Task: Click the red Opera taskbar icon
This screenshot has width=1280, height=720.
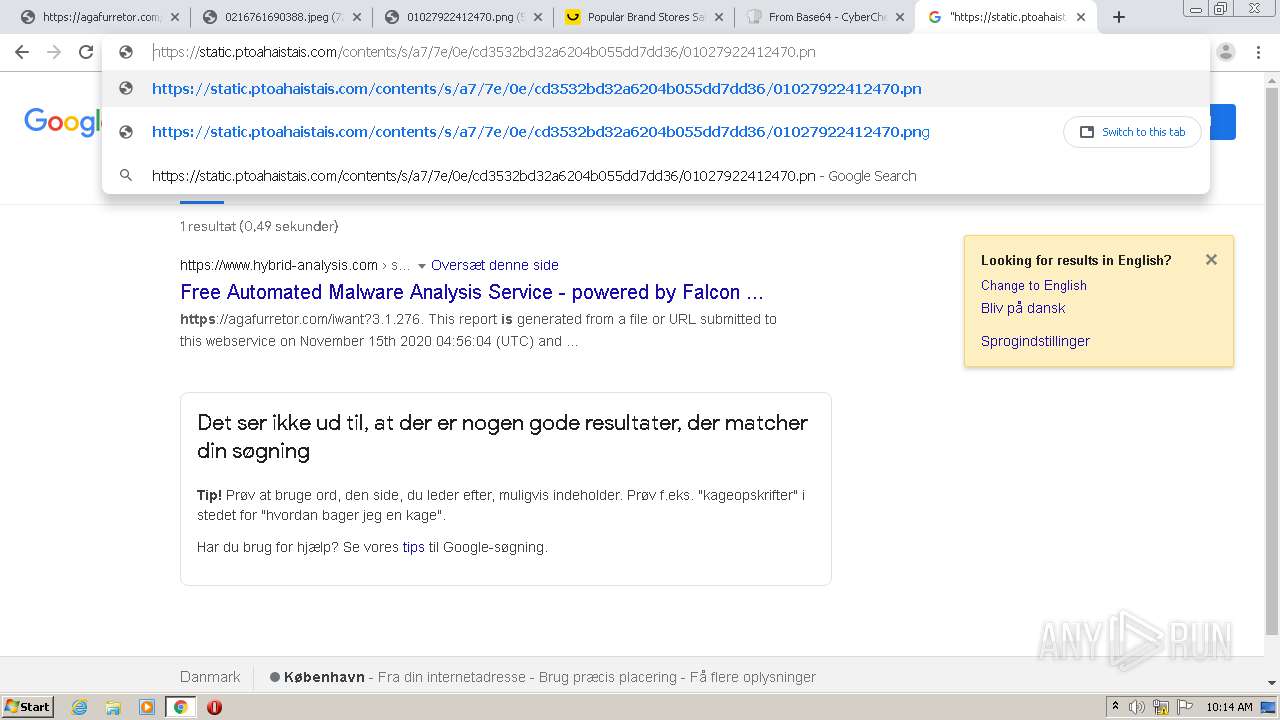Action: (214, 707)
